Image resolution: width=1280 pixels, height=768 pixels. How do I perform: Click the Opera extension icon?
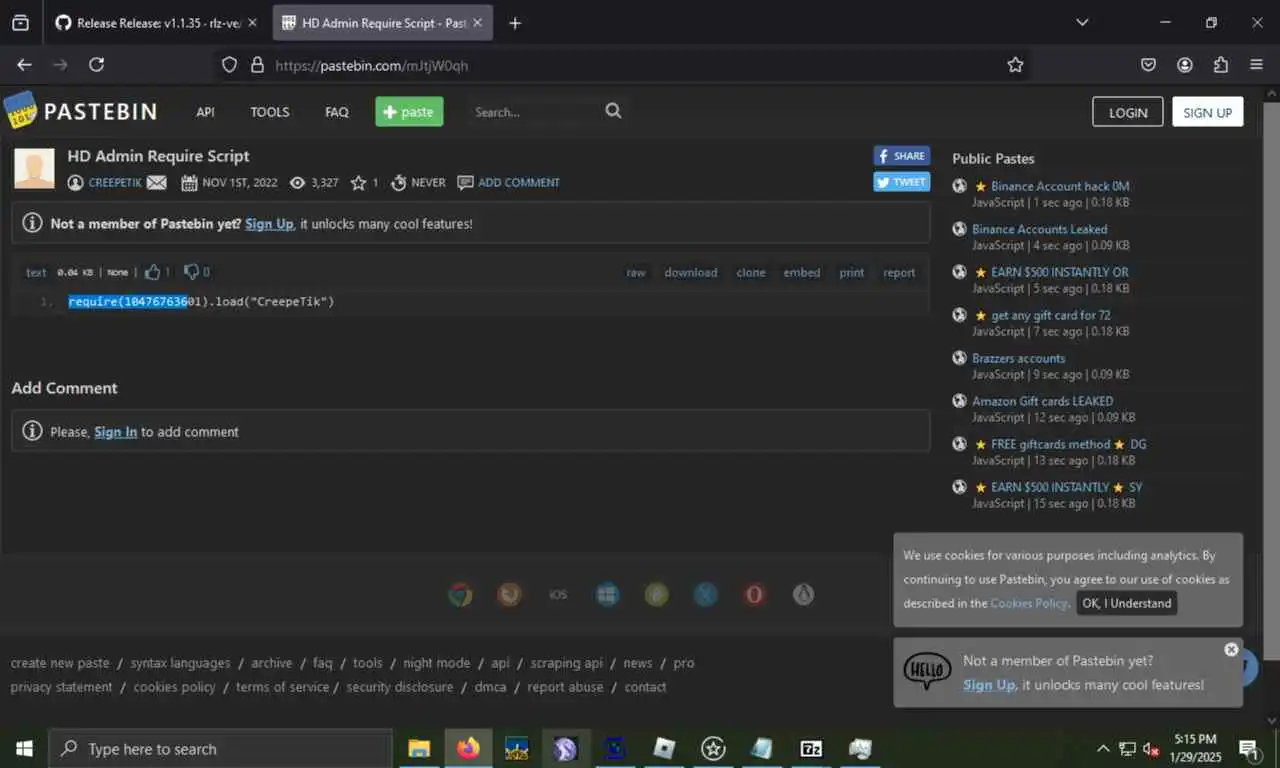(755, 594)
